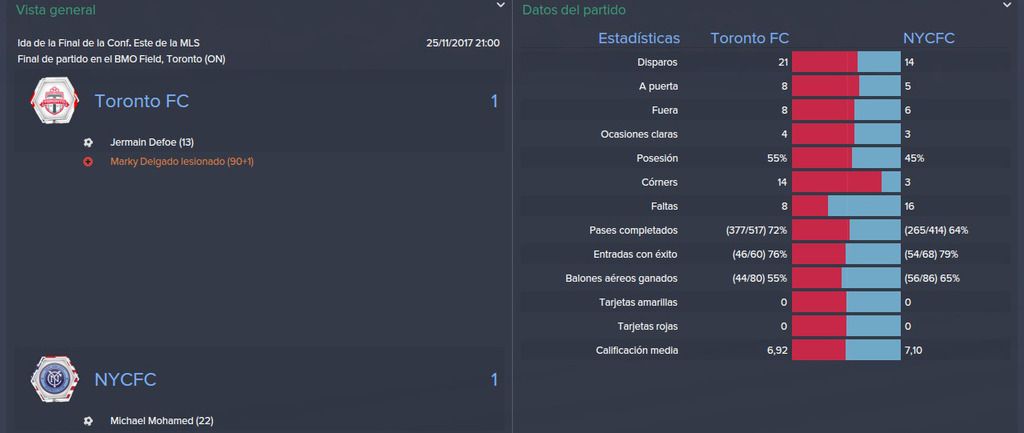1024x433 pixels.
Task: Select Marky Delgado lesionado entry
Action: click(182, 161)
